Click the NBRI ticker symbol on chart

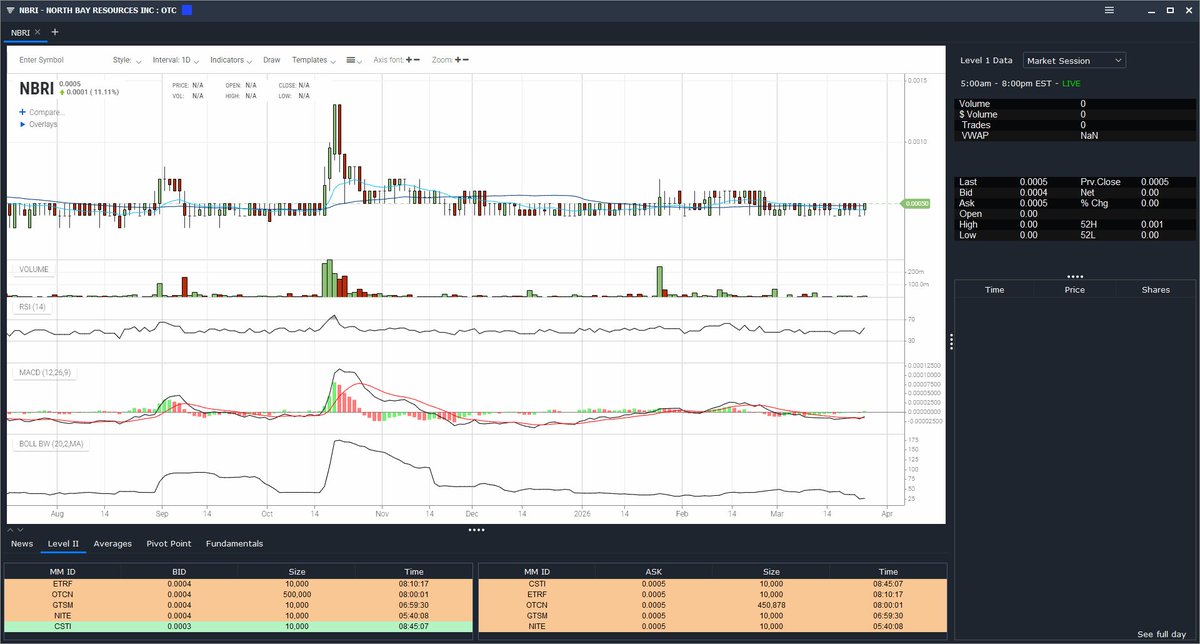pos(37,88)
